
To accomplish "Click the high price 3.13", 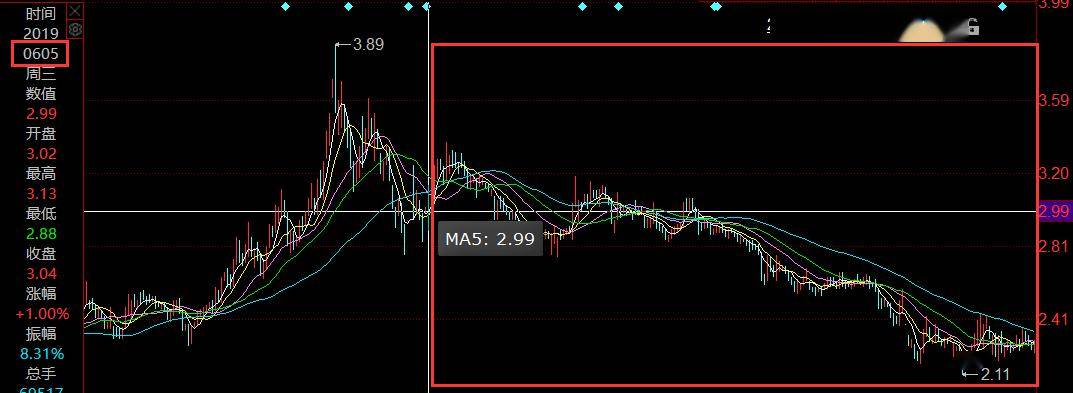I will point(40,194).
